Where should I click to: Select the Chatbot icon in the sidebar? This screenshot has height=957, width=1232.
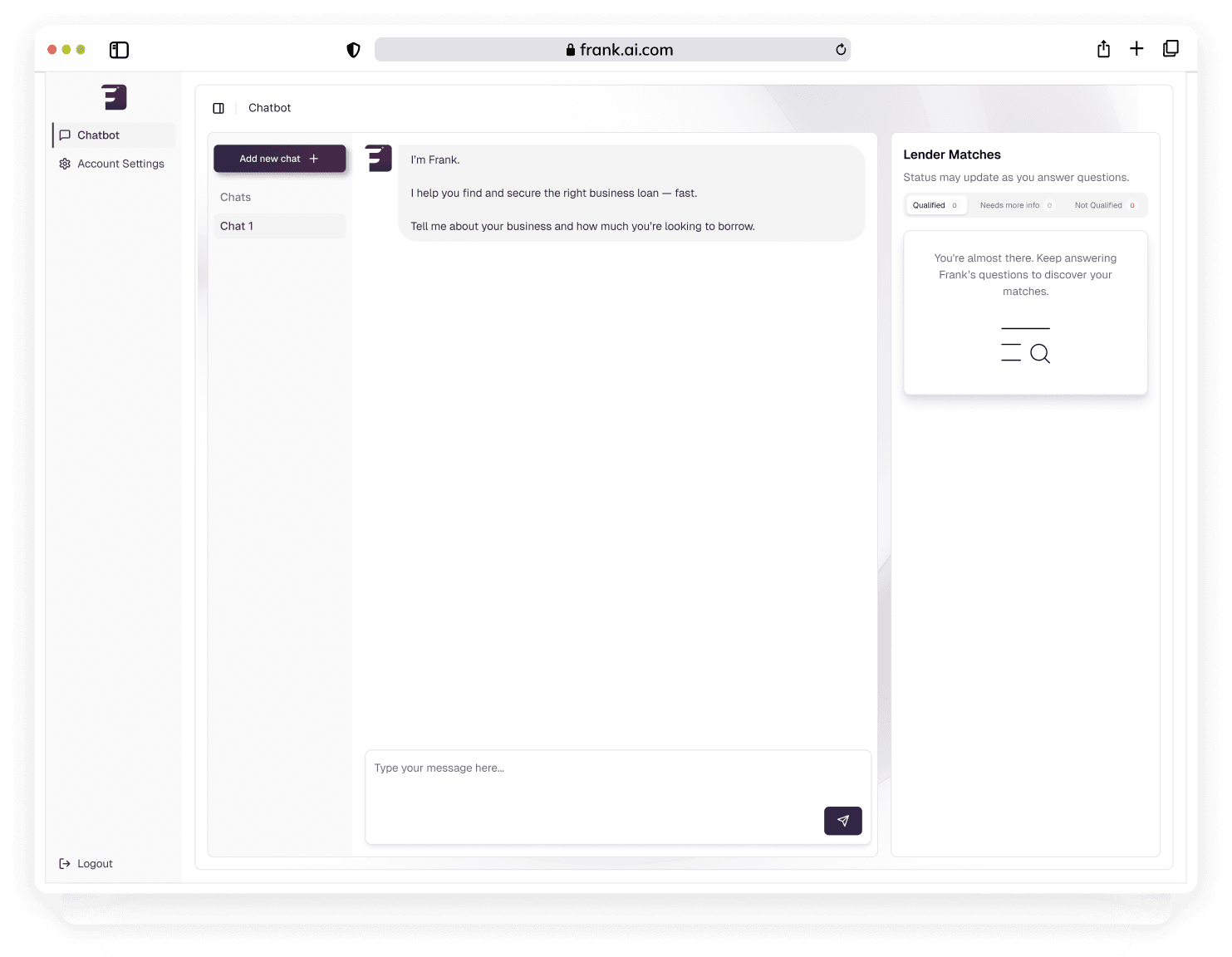click(66, 135)
